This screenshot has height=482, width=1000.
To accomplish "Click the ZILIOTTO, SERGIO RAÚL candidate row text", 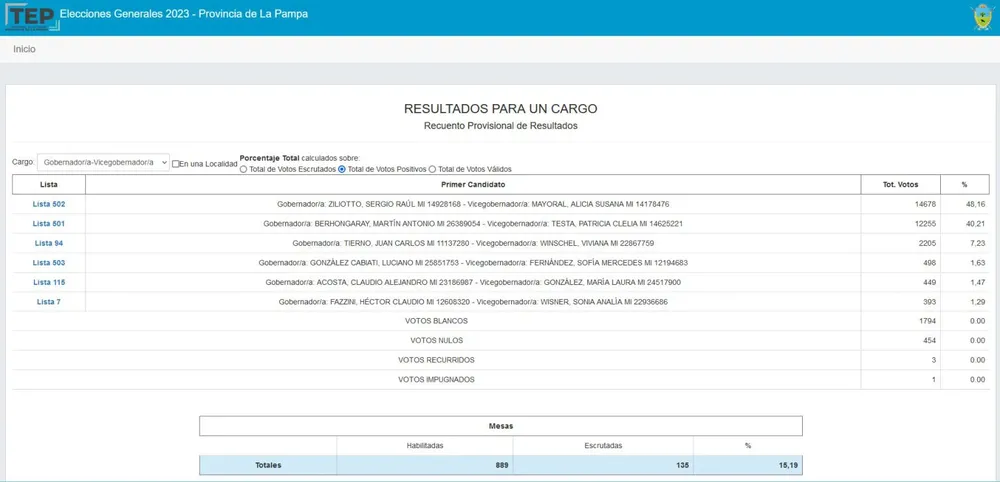I will (x=473, y=204).
